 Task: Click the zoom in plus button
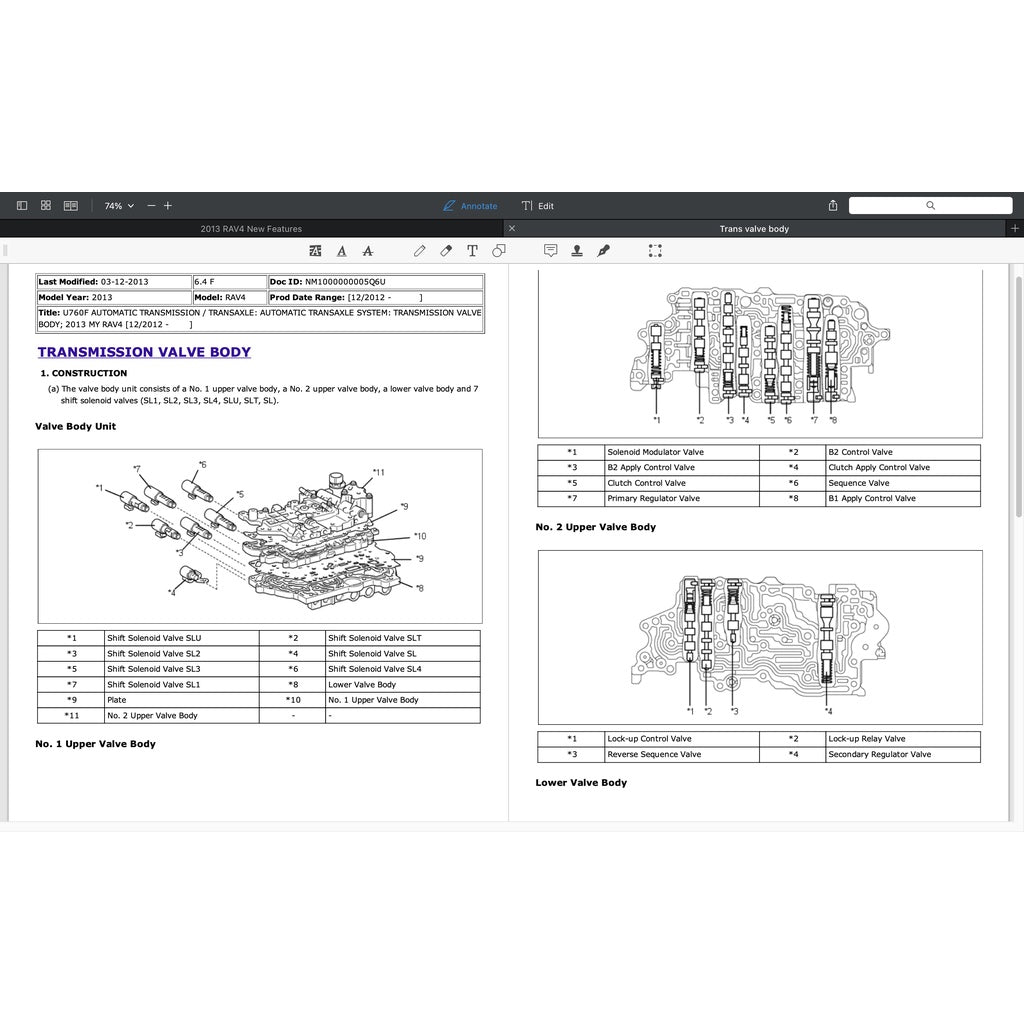click(168, 206)
